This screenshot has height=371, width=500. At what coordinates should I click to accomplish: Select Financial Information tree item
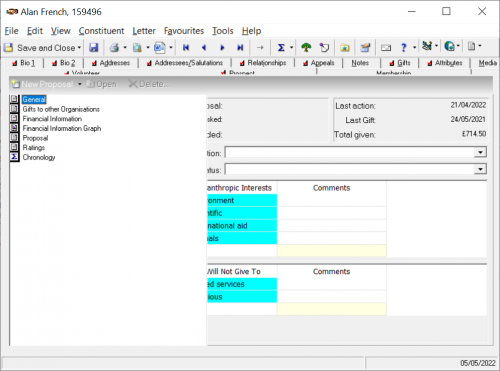click(x=52, y=119)
